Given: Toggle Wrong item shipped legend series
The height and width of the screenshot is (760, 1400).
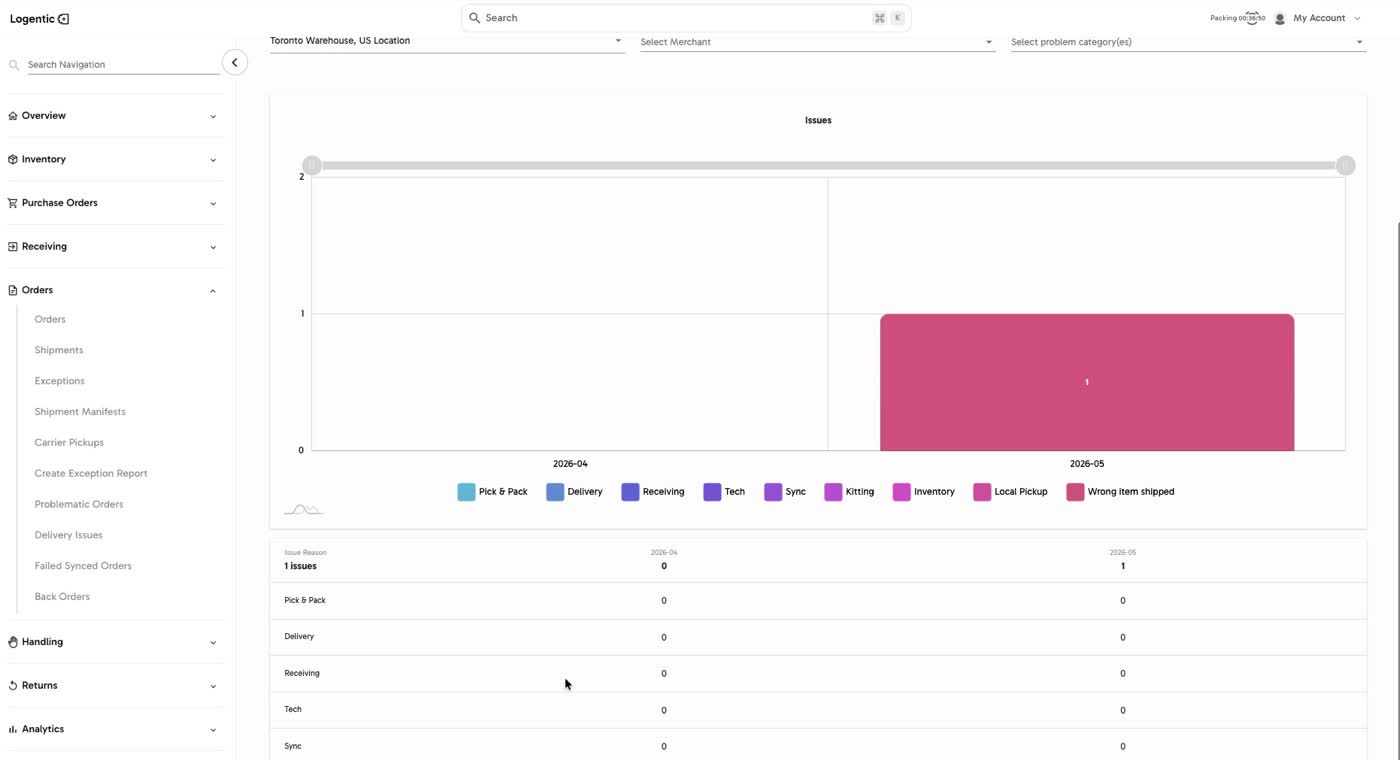Looking at the screenshot, I should coord(1120,492).
